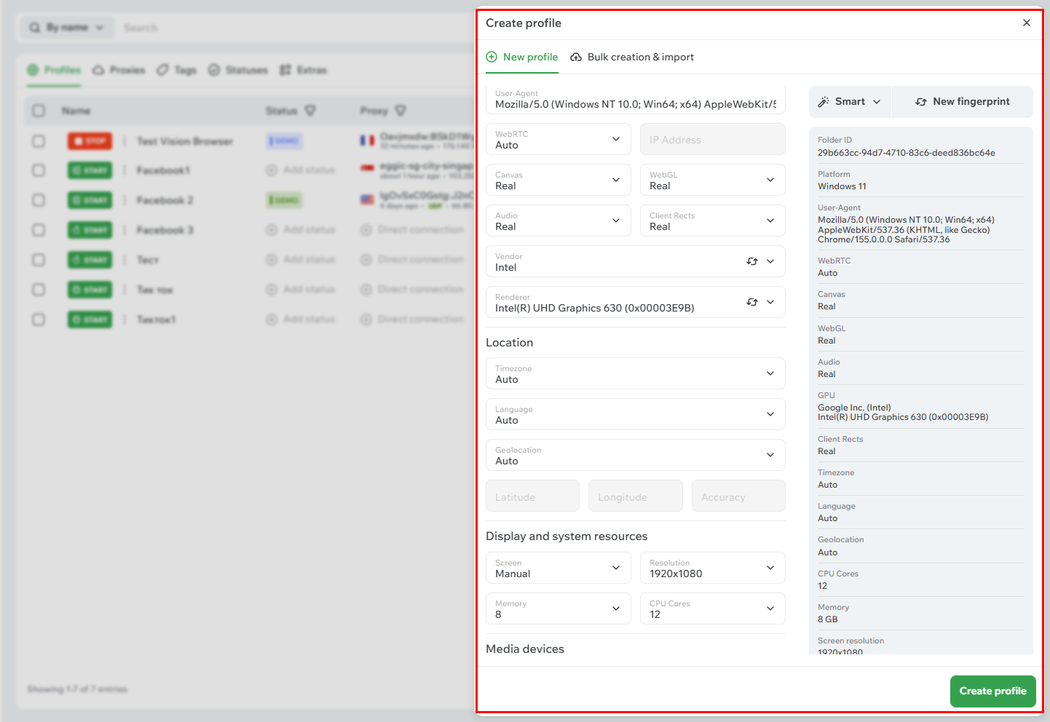Add status for Facebook1 row
Viewport: 1050px width, 722px height.
[x=301, y=170]
